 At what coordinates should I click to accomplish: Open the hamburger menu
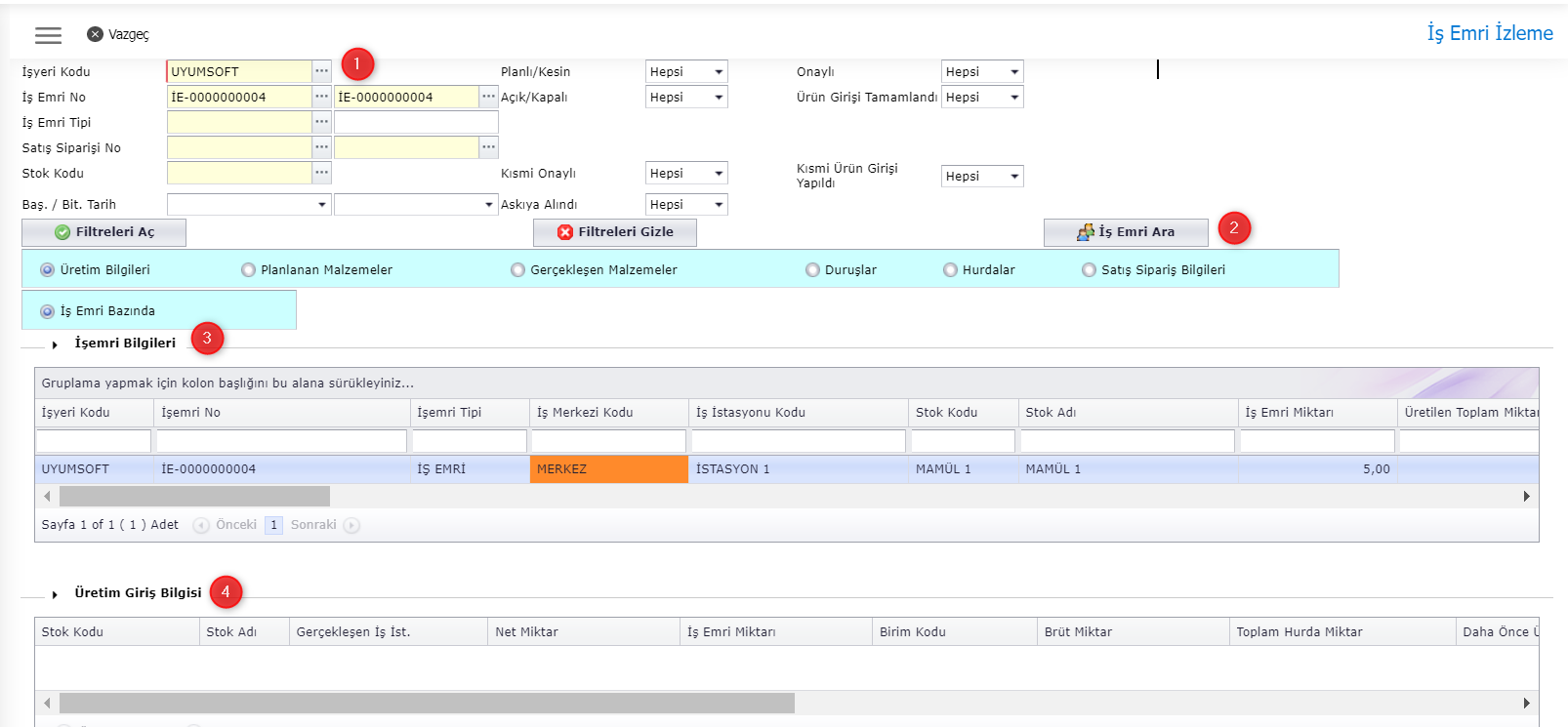coord(48,35)
